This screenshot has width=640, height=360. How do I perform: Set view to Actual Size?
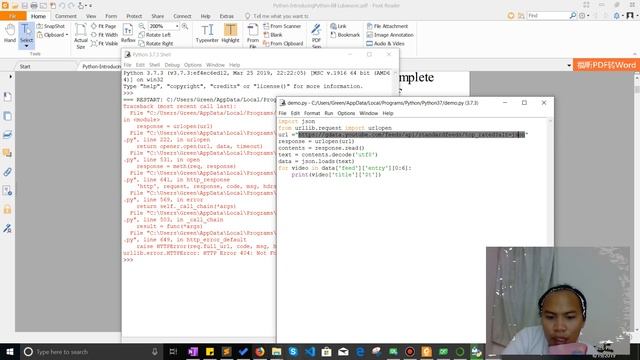tap(81, 36)
